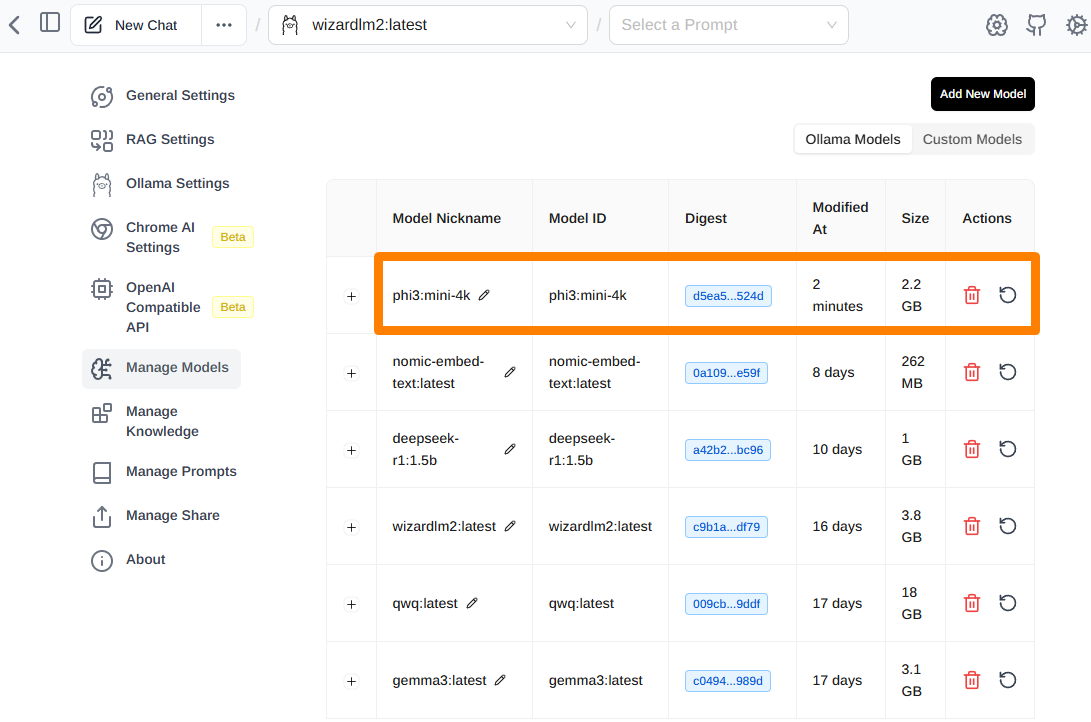The height and width of the screenshot is (722, 1091).
Task: Edit the deepseek-r1:1.5b nickname pencil
Action: click(510, 450)
